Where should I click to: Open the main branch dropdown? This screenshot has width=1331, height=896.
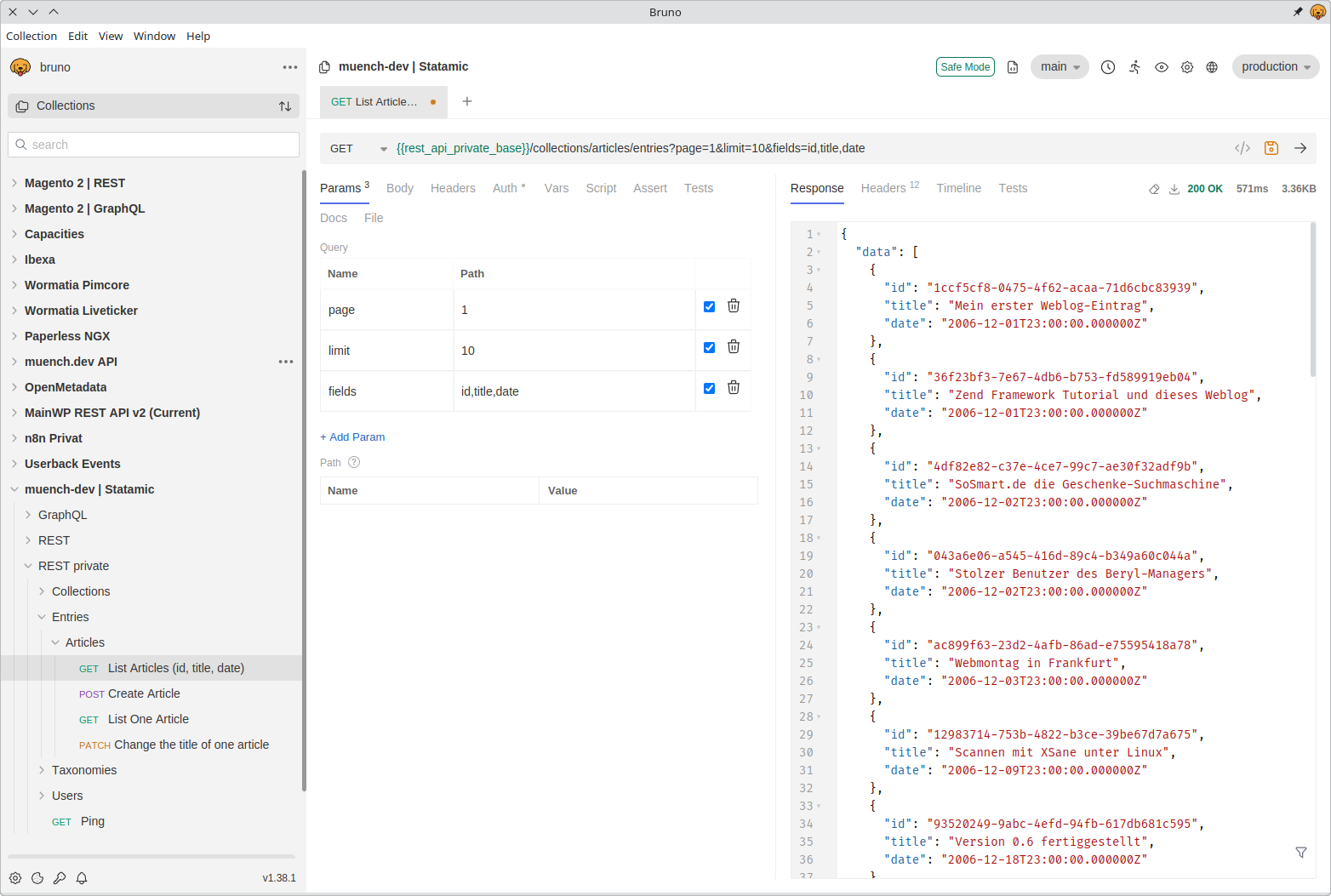(x=1060, y=67)
